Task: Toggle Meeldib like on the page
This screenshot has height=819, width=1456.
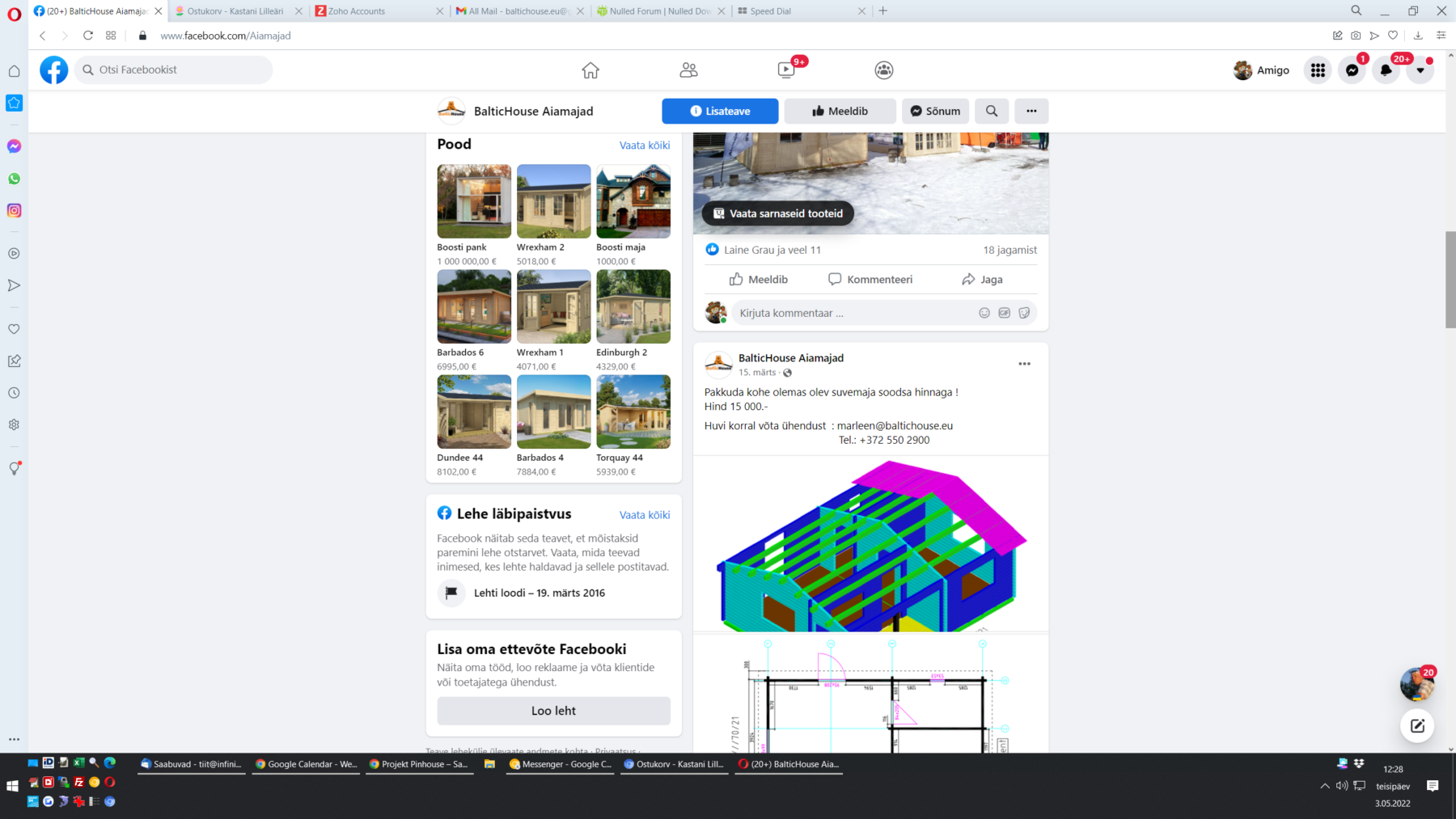Action: pyautogui.click(x=840, y=112)
